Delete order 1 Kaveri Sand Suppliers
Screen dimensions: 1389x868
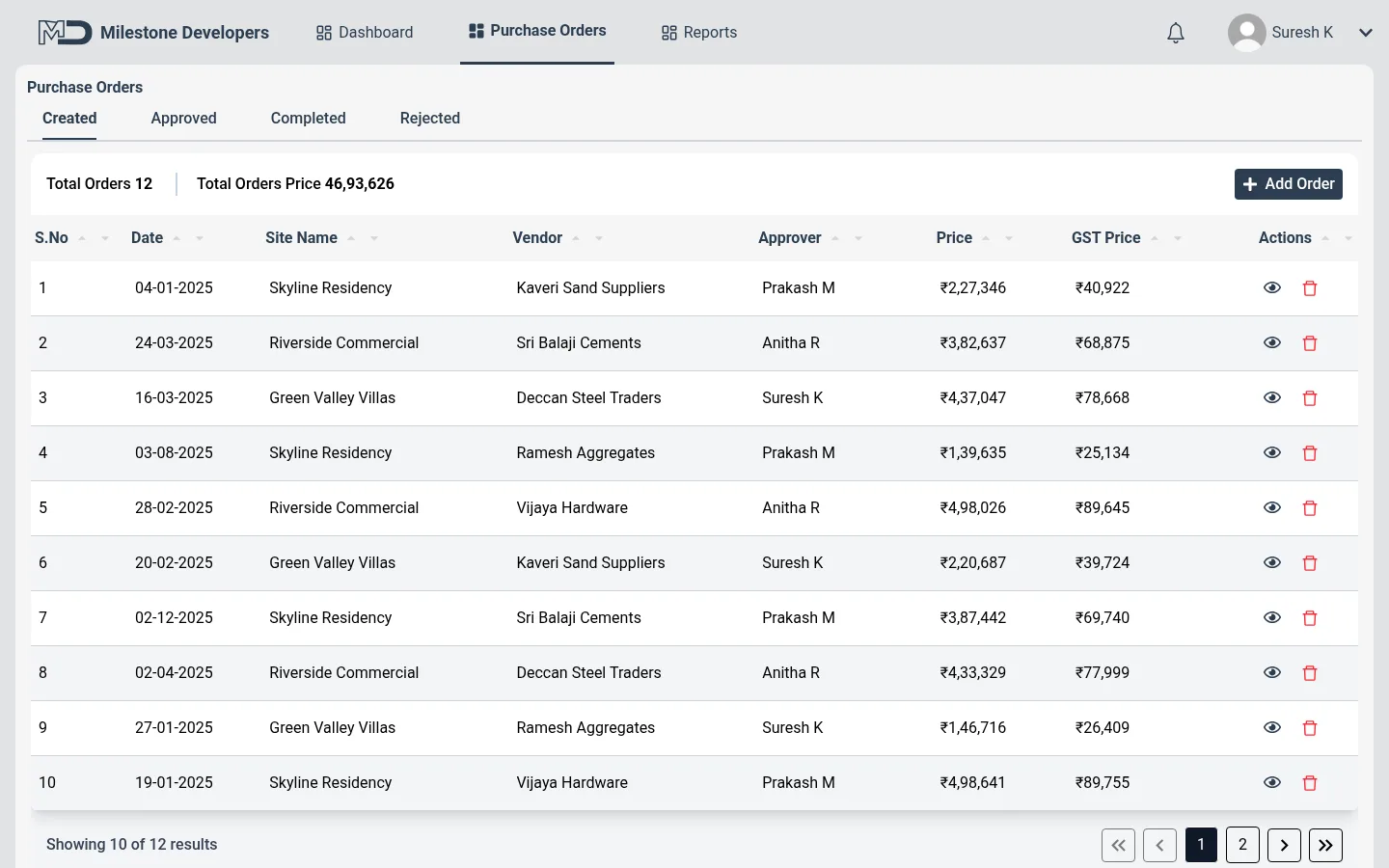[x=1310, y=288]
